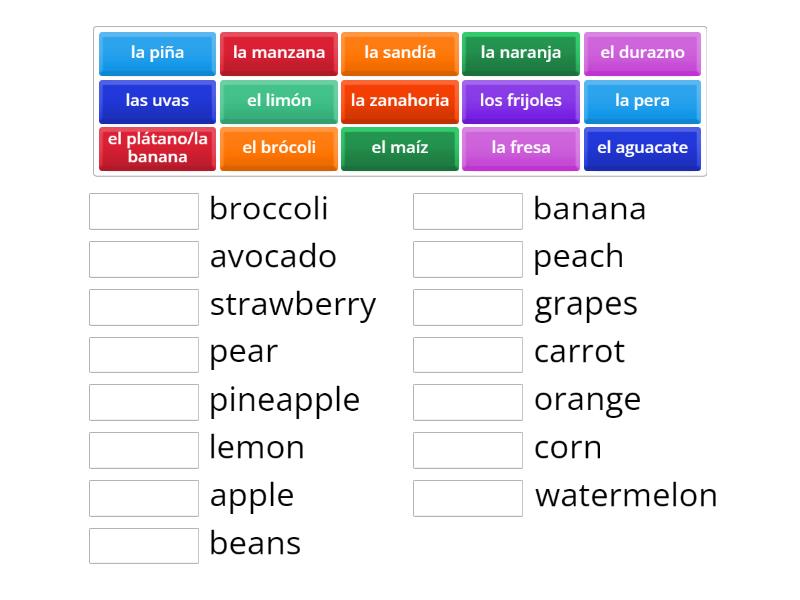Image resolution: width=800 pixels, height=600 pixels.
Task: Click the "el limón" tile
Action: [x=278, y=101]
